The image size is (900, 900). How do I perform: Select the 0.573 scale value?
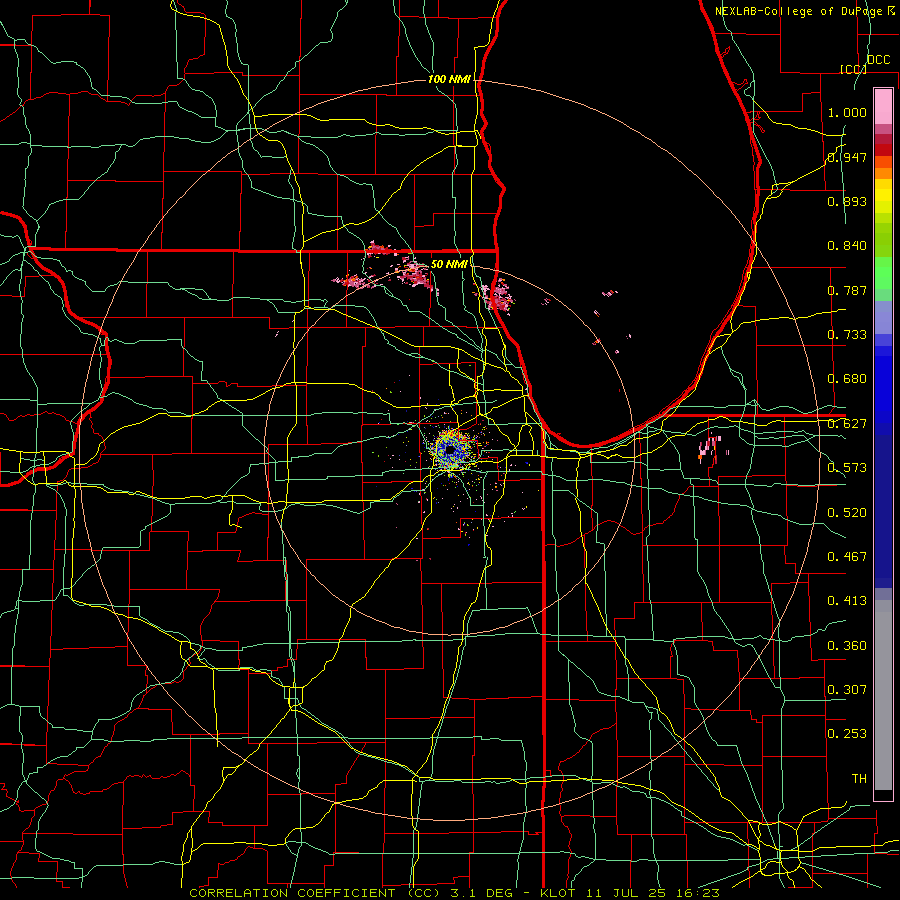coord(847,468)
